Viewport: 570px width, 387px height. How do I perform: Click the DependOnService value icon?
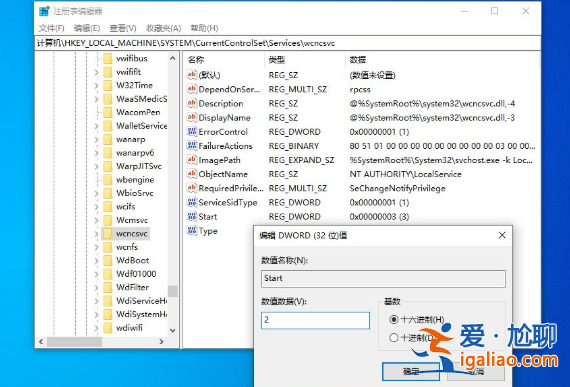click(192, 89)
